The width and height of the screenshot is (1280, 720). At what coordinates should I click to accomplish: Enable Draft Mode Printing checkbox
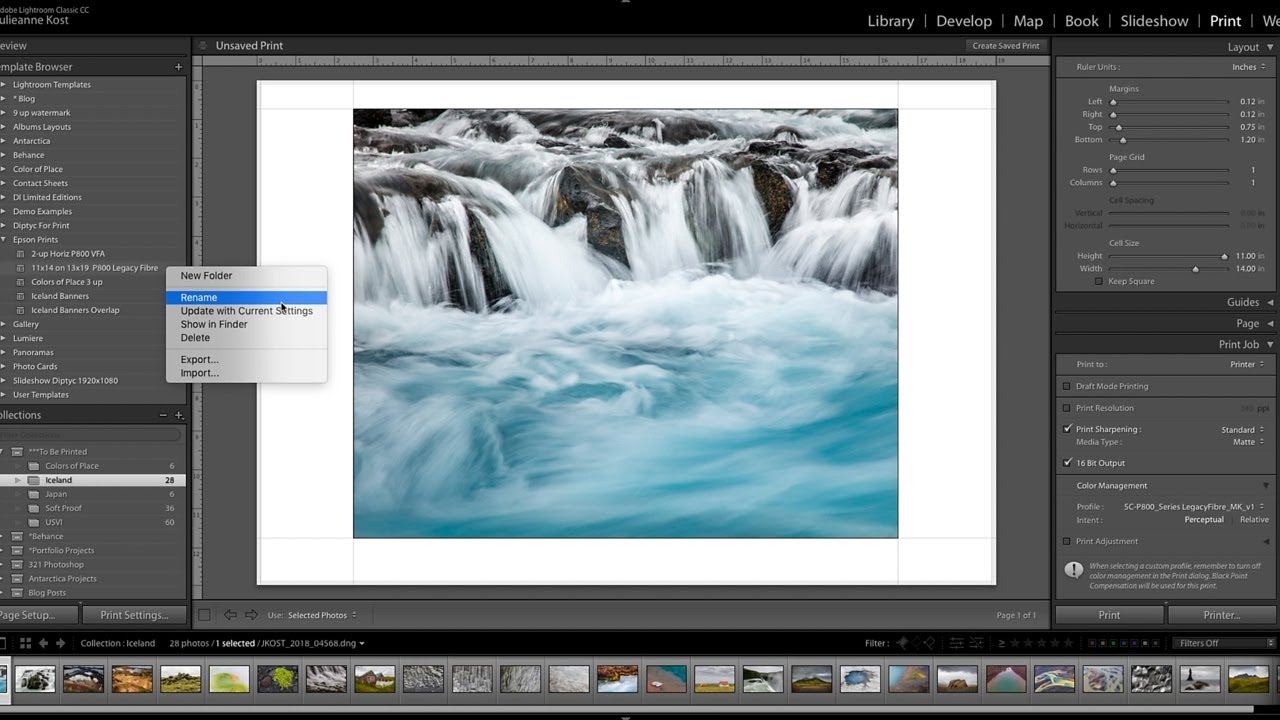coord(1066,386)
